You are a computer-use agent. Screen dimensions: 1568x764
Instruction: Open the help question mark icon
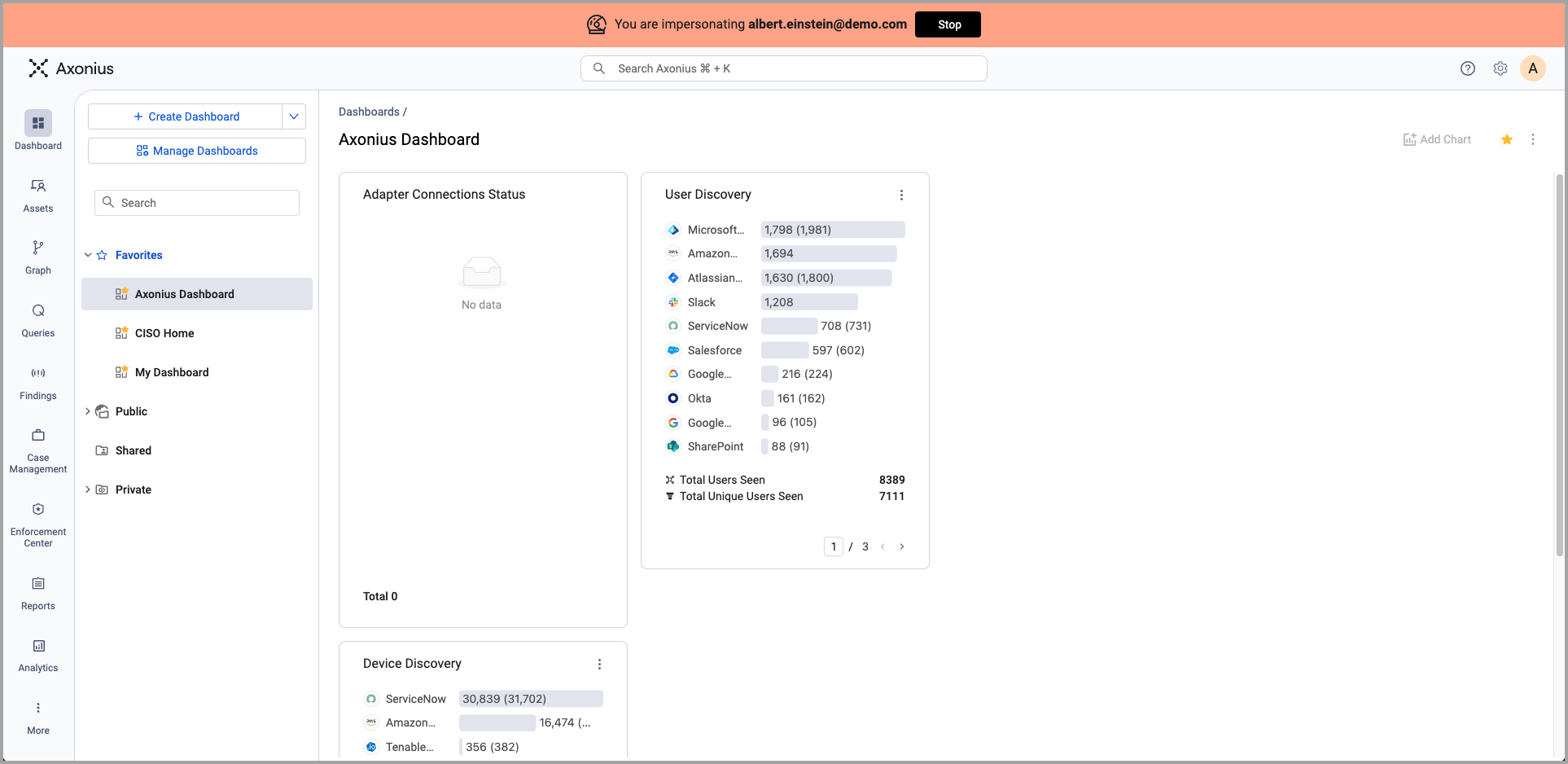1468,68
